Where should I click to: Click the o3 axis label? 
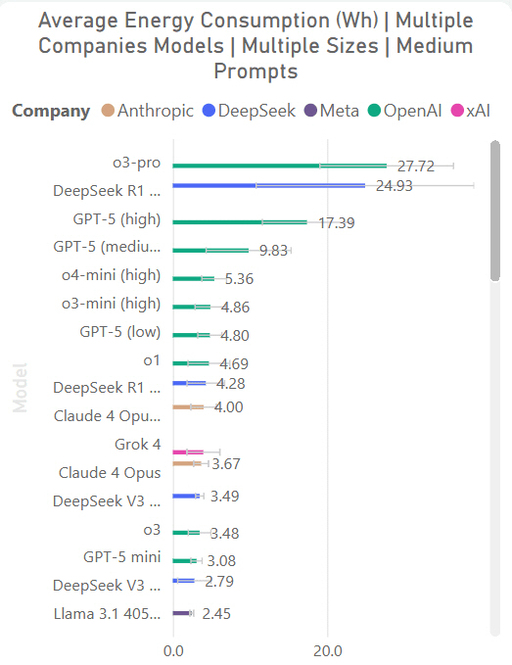152,530
